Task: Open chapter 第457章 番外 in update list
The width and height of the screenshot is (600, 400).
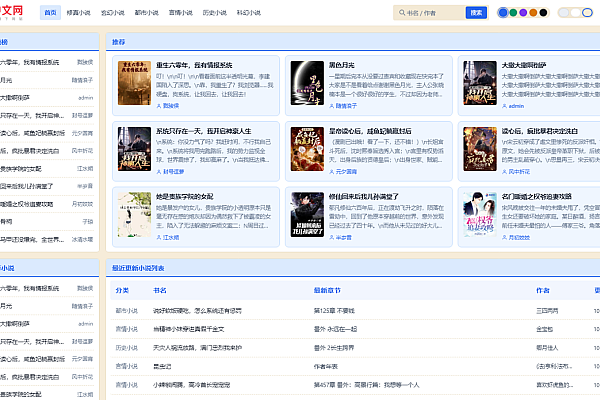Action: point(366,385)
